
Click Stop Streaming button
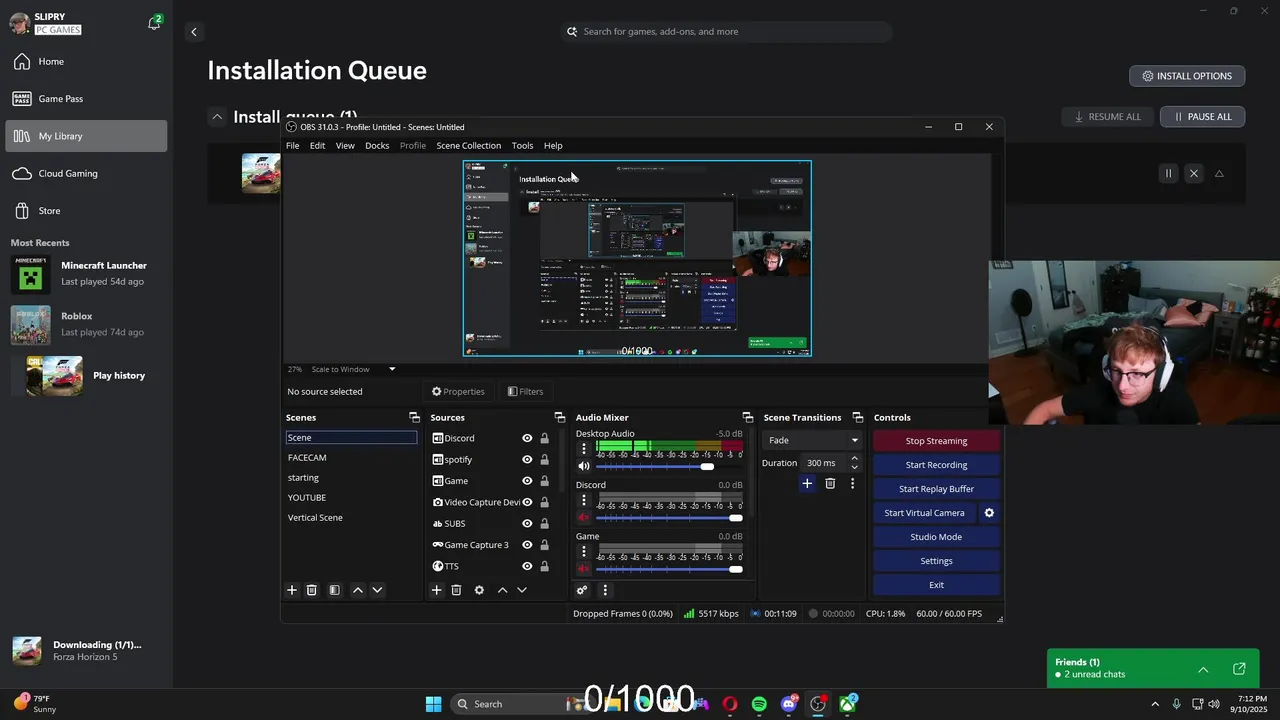pyautogui.click(x=936, y=441)
